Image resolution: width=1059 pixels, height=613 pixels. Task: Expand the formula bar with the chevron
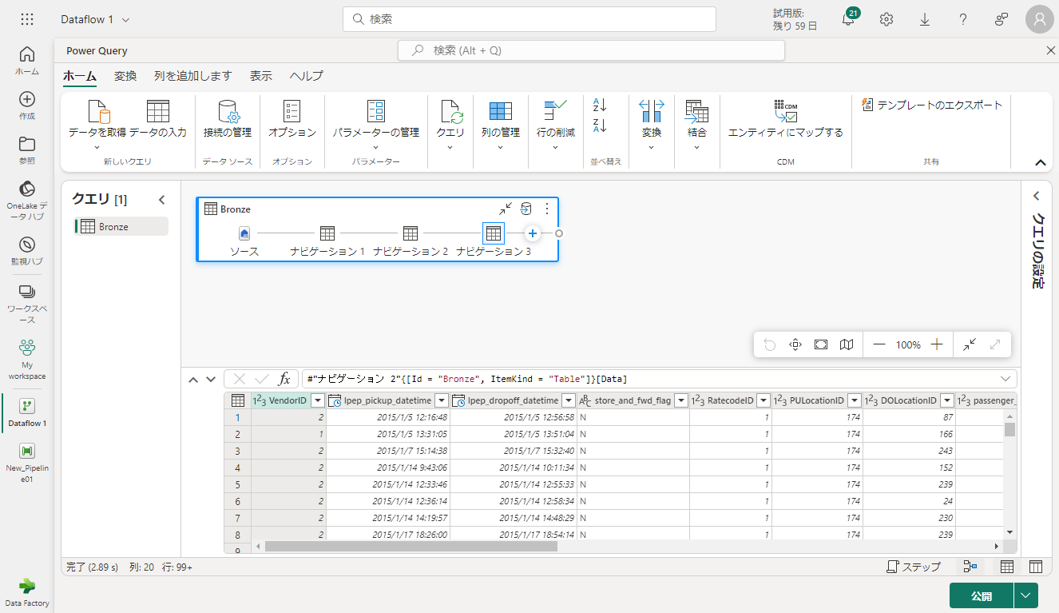coord(1005,379)
